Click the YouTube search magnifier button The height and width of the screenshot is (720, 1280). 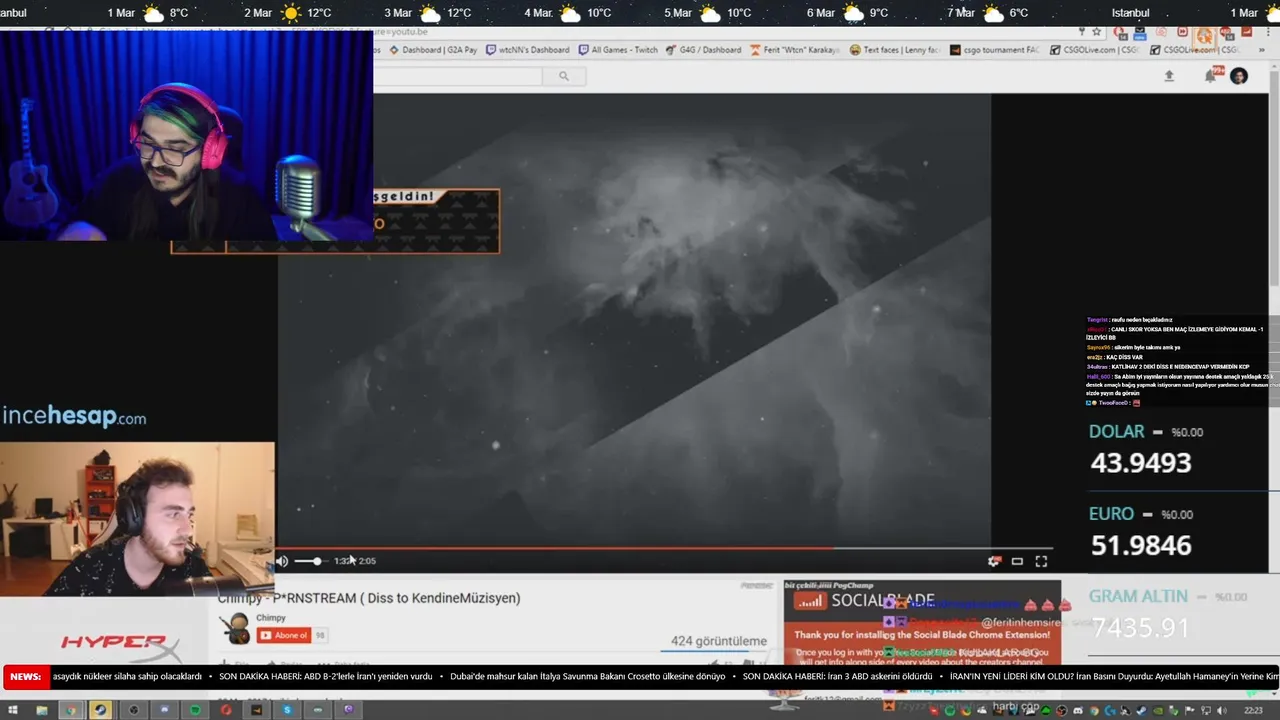(x=564, y=76)
